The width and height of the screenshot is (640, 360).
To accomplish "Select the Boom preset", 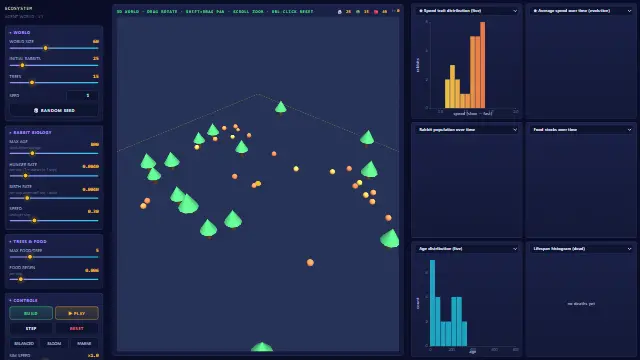I will (54, 343).
